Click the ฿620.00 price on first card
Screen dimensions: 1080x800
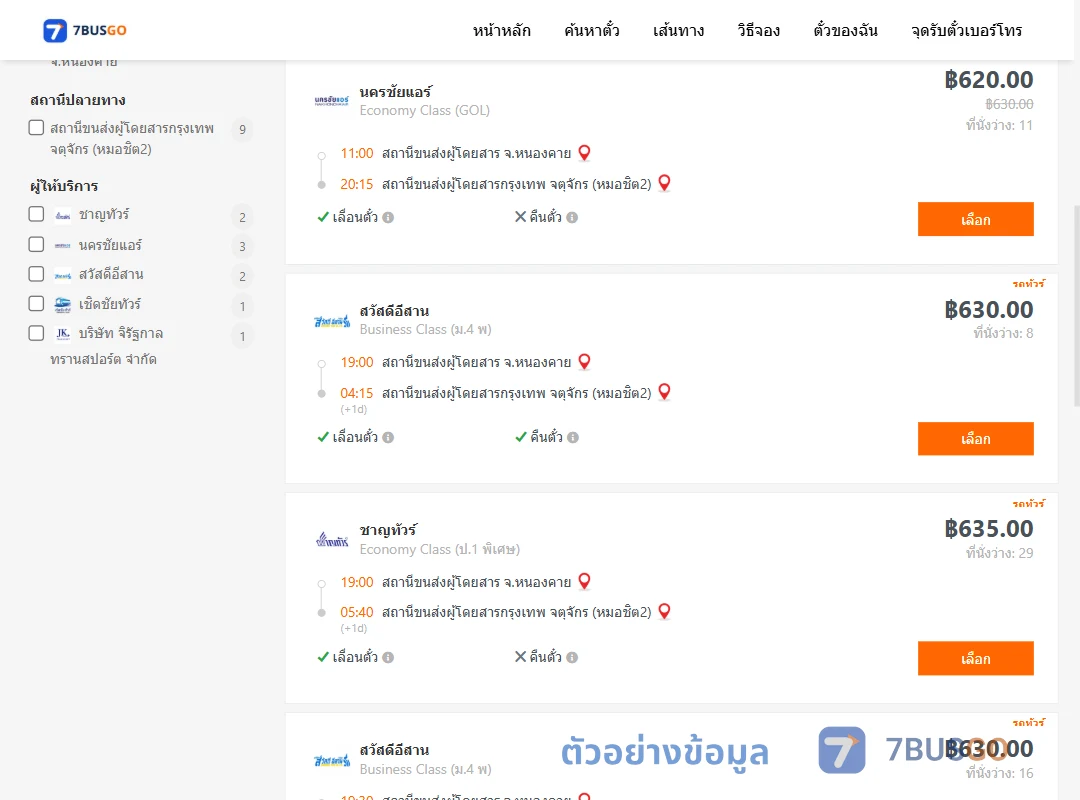pyautogui.click(x=988, y=80)
